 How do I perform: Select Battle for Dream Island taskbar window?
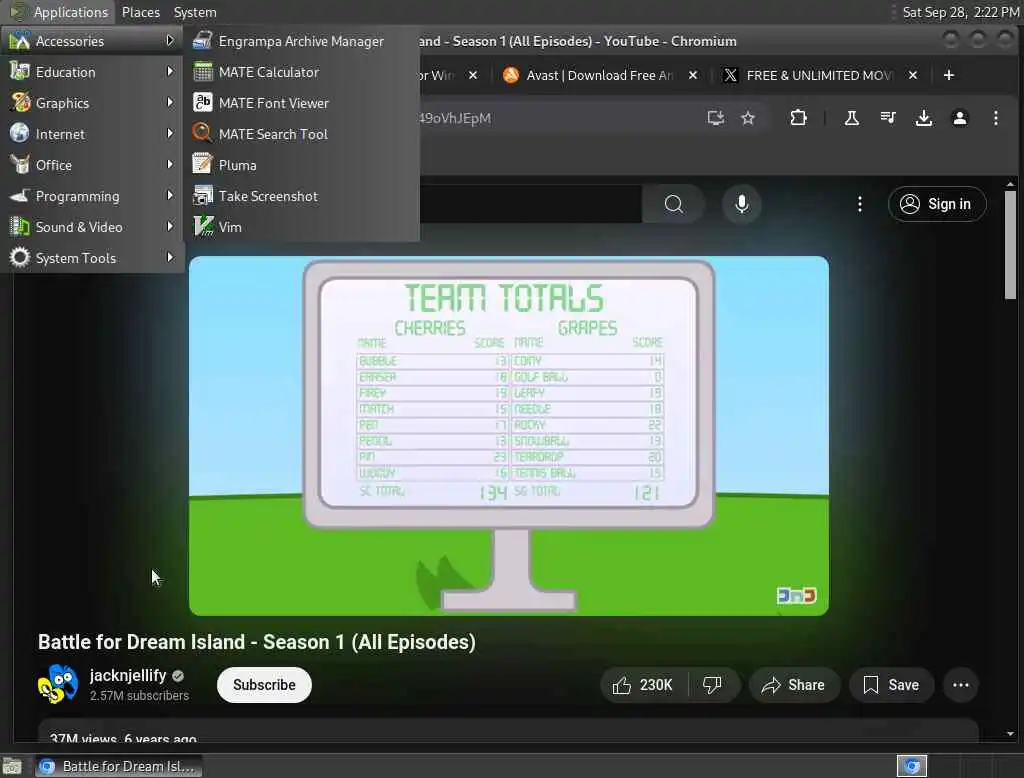click(x=118, y=766)
